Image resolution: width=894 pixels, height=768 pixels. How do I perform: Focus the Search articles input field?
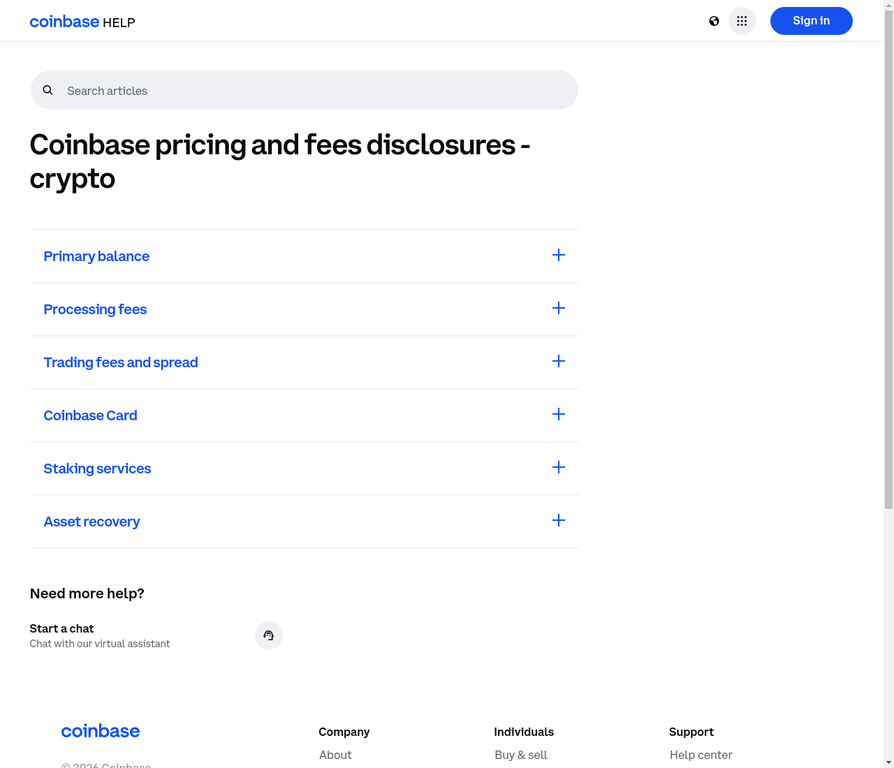click(310, 90)
